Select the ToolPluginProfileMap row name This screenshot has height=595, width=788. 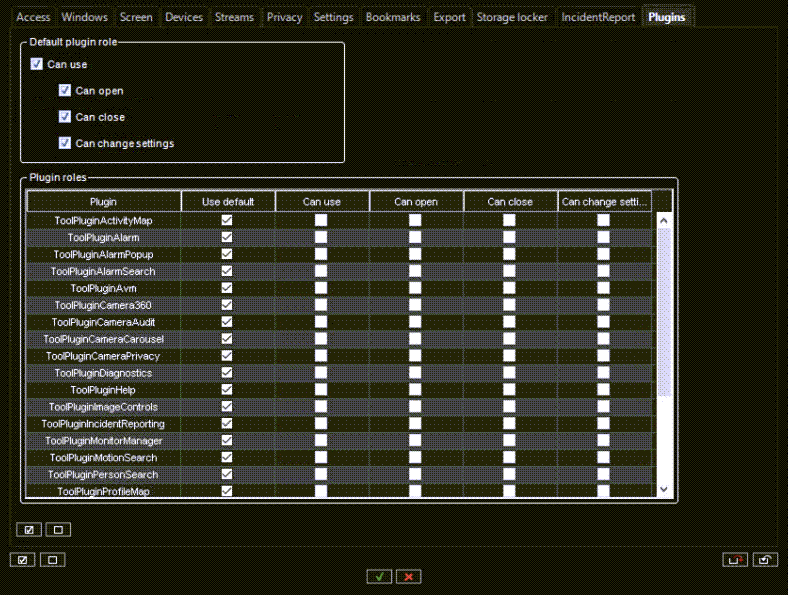pos(104,491)
